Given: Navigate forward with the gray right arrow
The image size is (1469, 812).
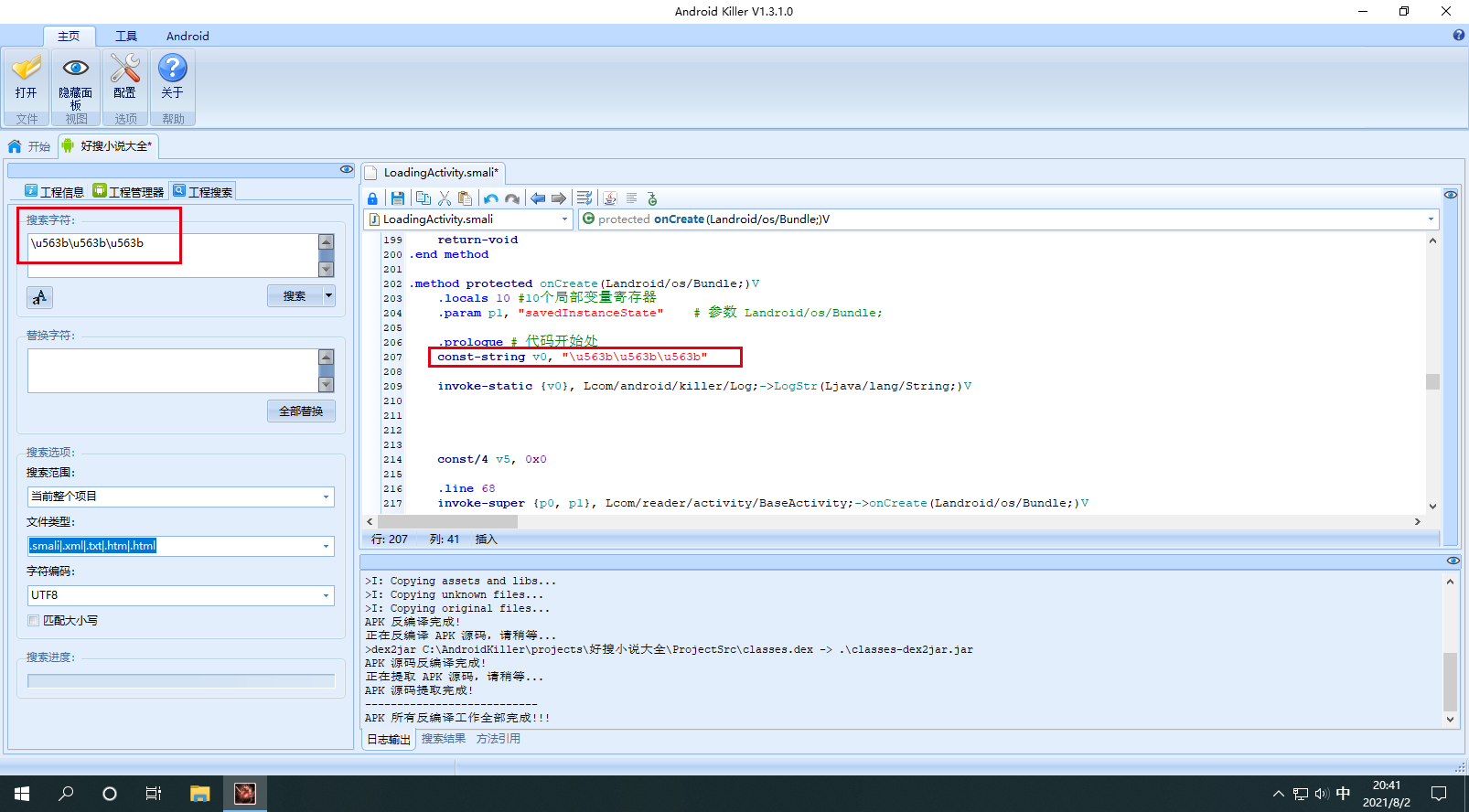Looking at the screenshot, I should click(559, 198).
